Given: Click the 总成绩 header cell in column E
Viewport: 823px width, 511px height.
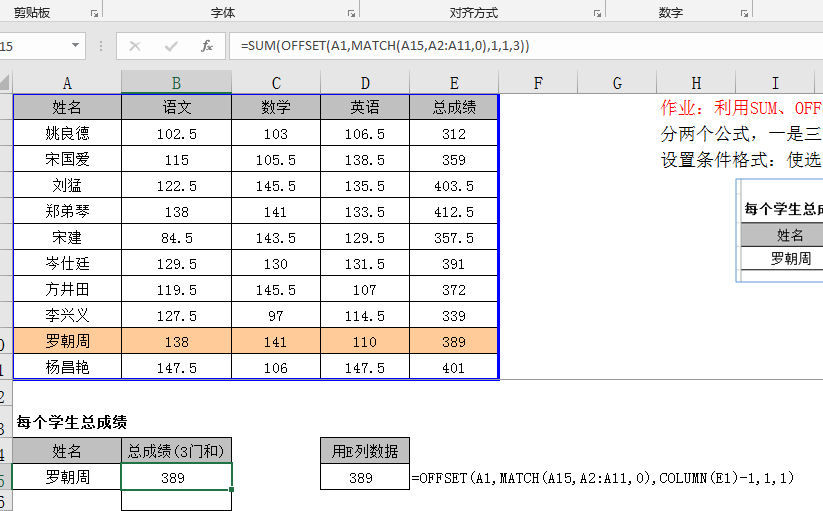Looking at the screenshot, I should [x=454, y=107].
